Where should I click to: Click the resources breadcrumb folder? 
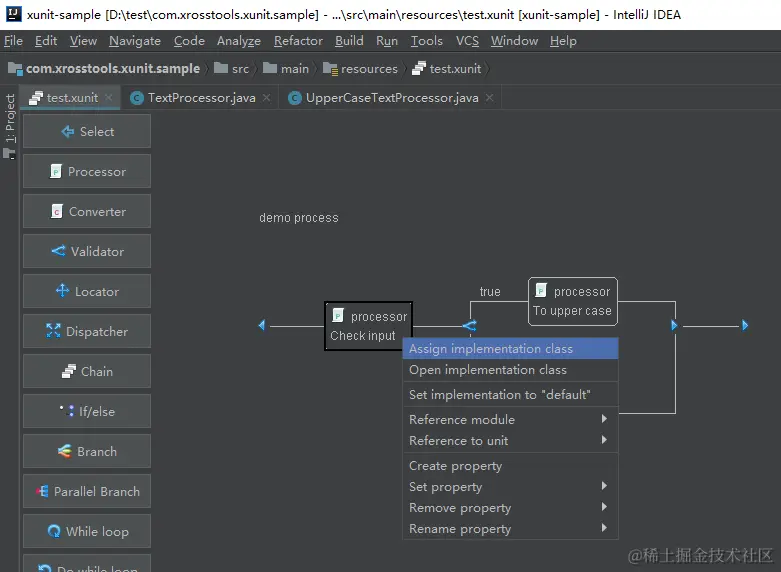tap(360, 69)
